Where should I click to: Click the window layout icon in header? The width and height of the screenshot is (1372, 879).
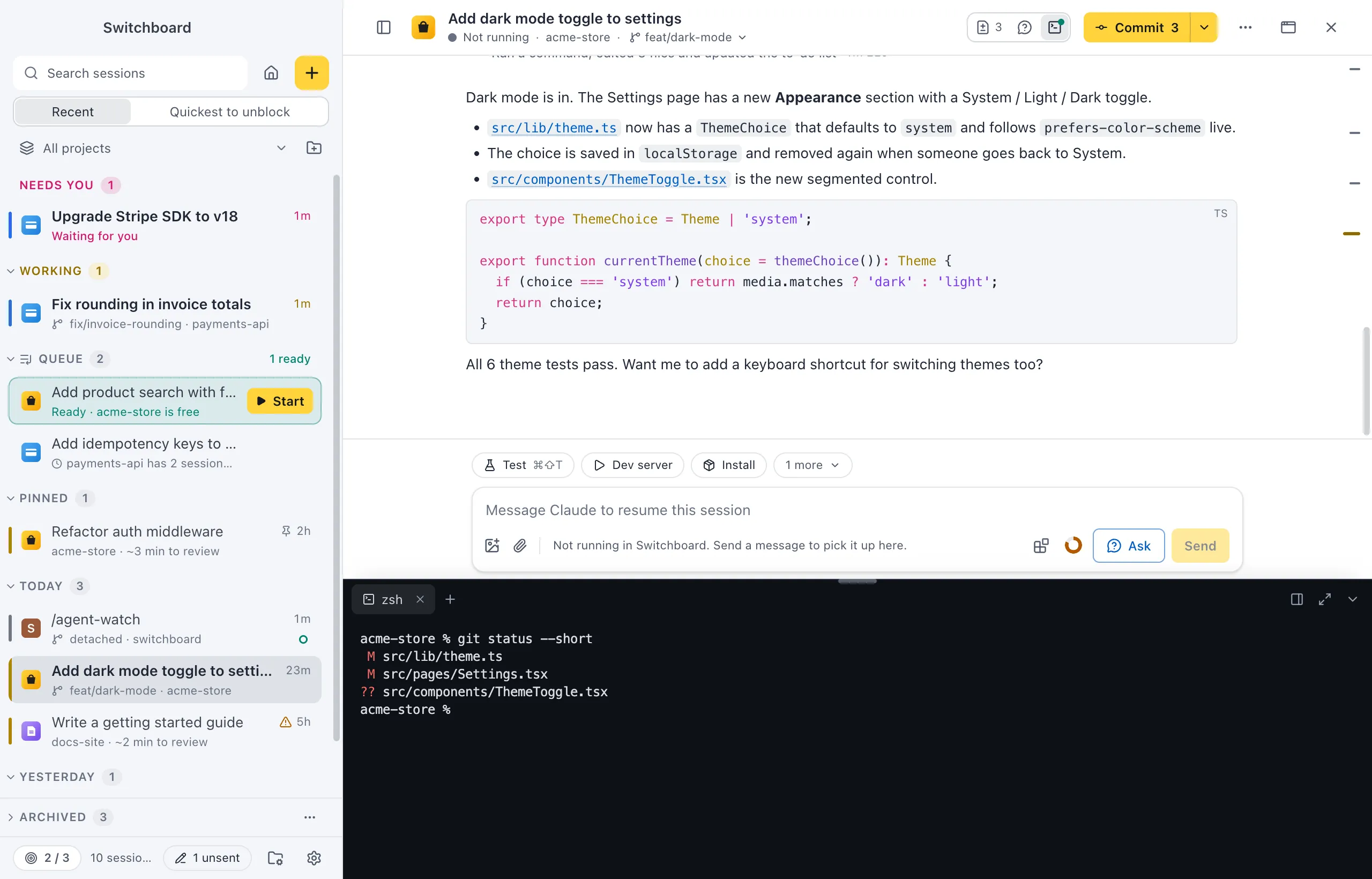click(1288, 27)
